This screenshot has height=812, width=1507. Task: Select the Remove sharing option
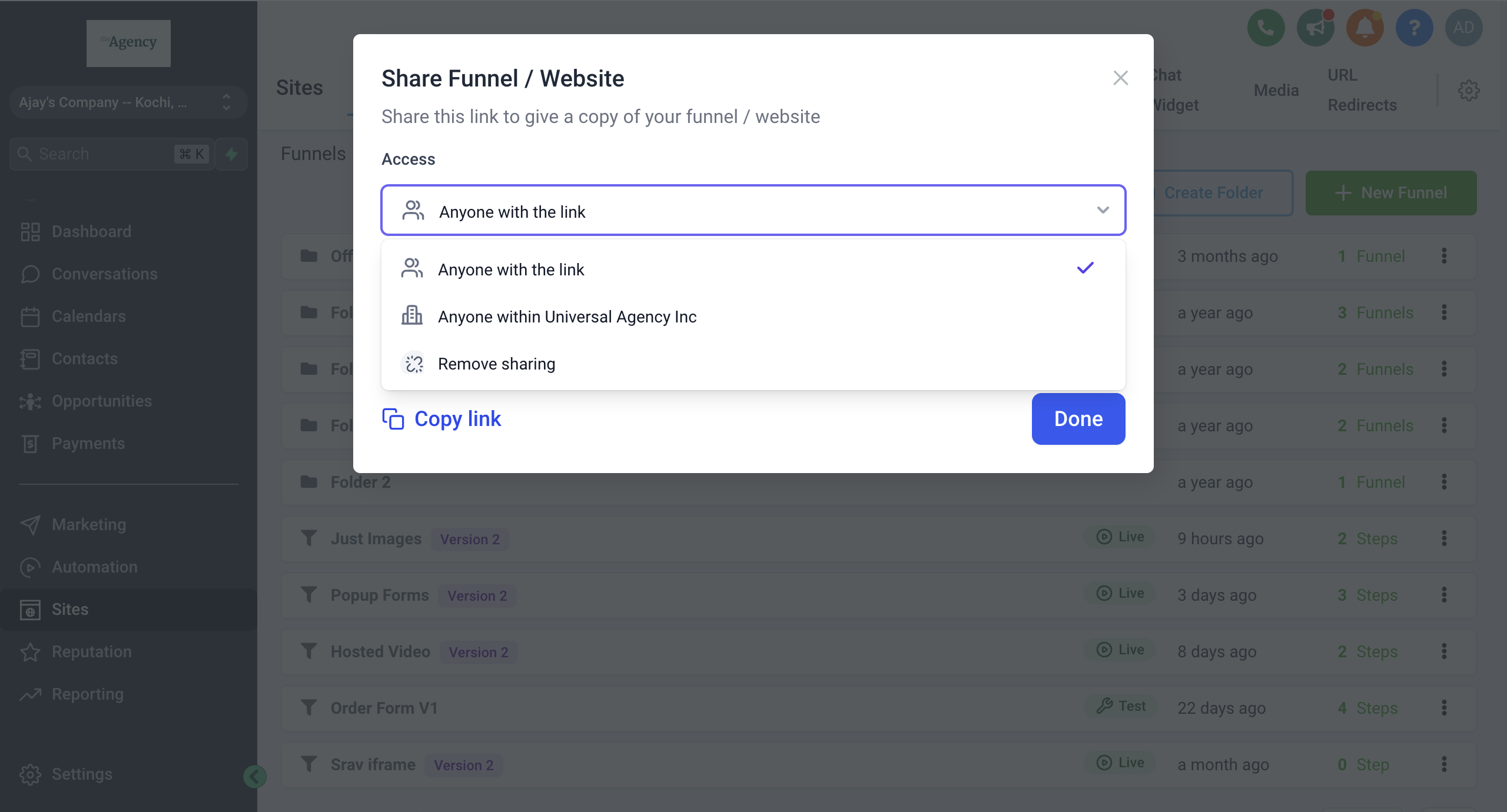(x=496, y=364)
